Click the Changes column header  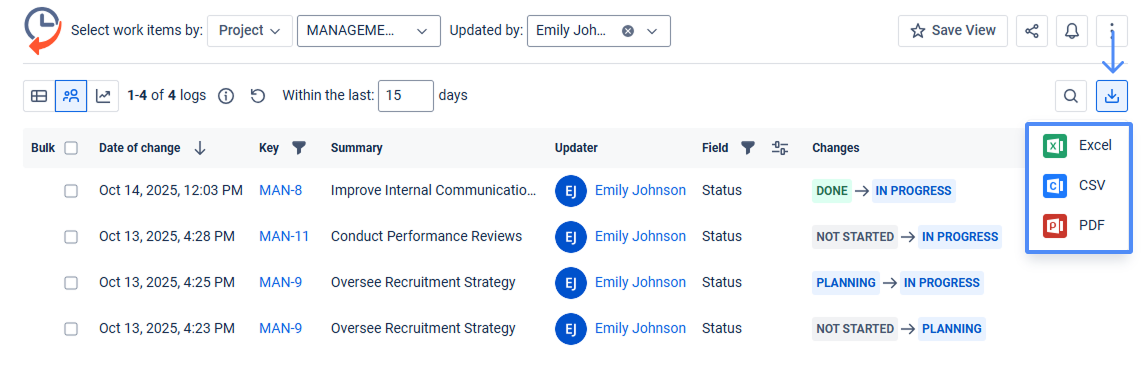click(835, 148)
